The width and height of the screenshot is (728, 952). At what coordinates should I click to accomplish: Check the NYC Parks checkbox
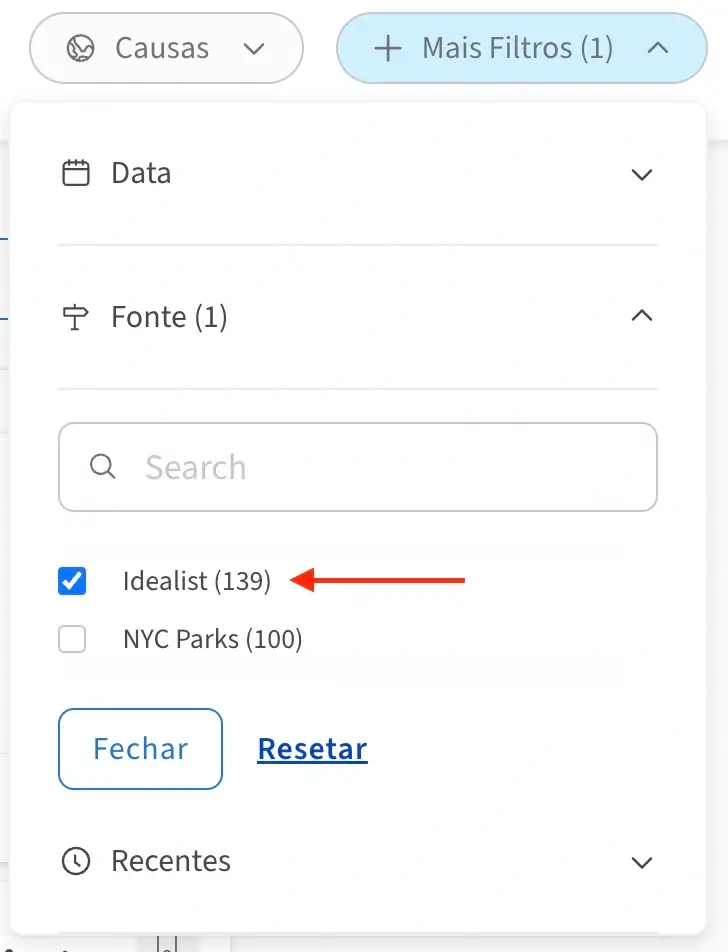tap(72, 639)
